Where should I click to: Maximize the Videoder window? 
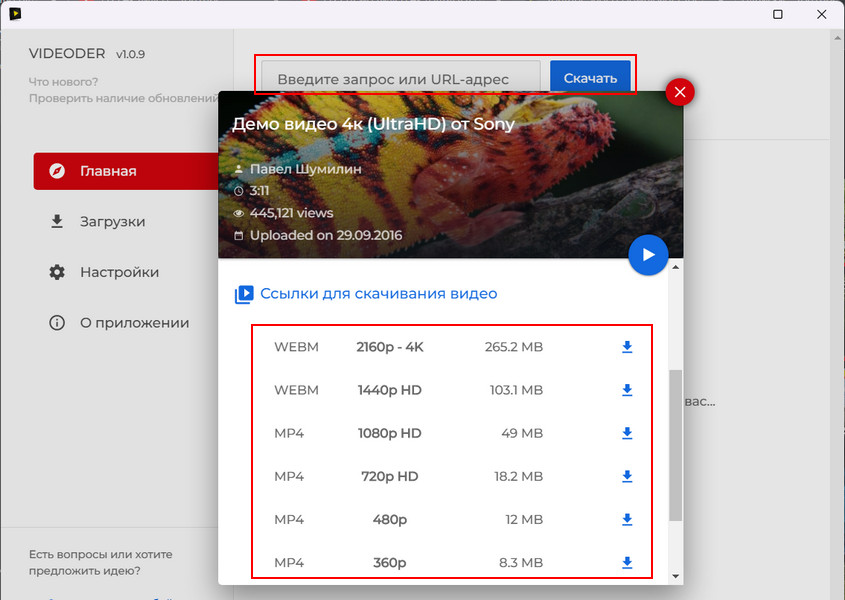778,14
